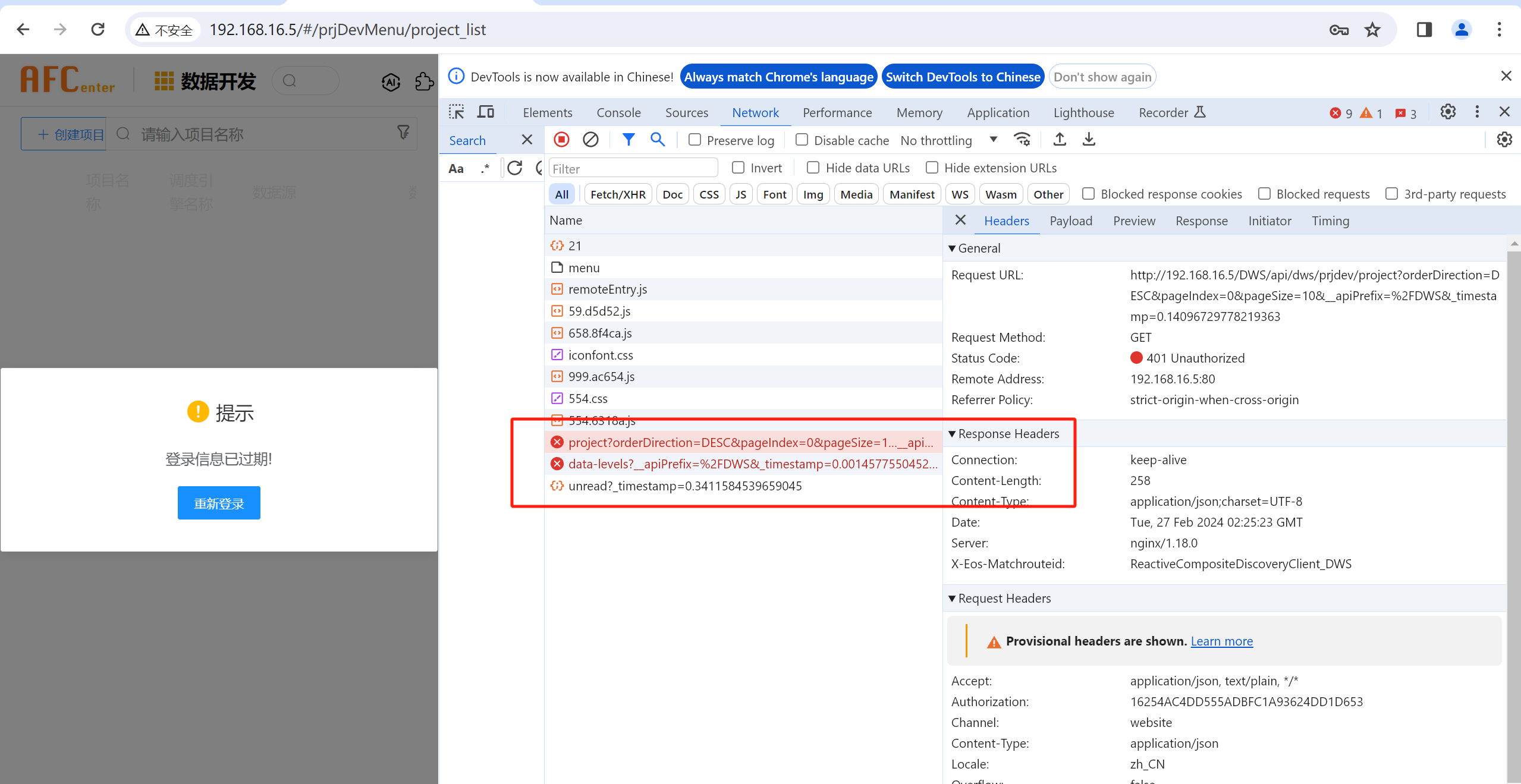Open network conditions wifi icon
Viewport: 1521px width, 784px height.
click(x=1022, y=140)
